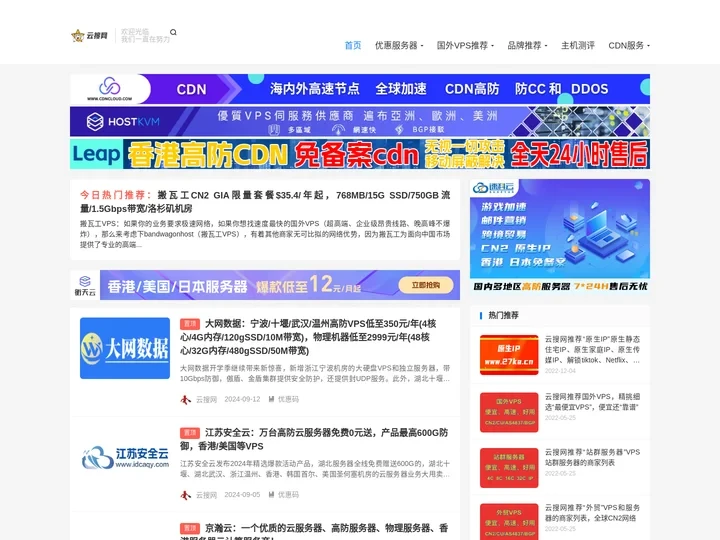Open the 站群服务器 red thumbnail
The width and height of the screenshot is (720, 540).
[x=509, y=468]
